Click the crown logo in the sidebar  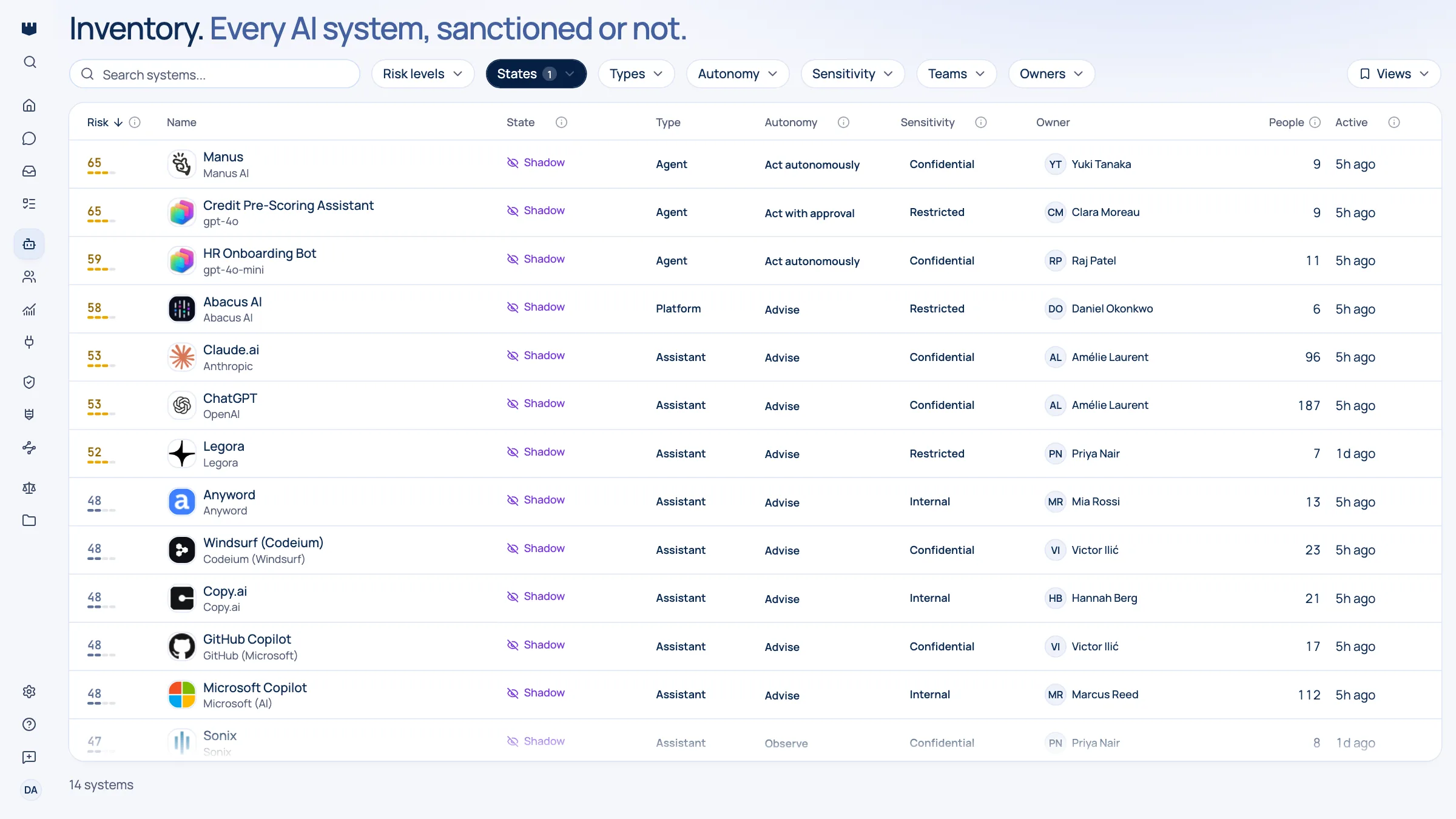[29, 29]
